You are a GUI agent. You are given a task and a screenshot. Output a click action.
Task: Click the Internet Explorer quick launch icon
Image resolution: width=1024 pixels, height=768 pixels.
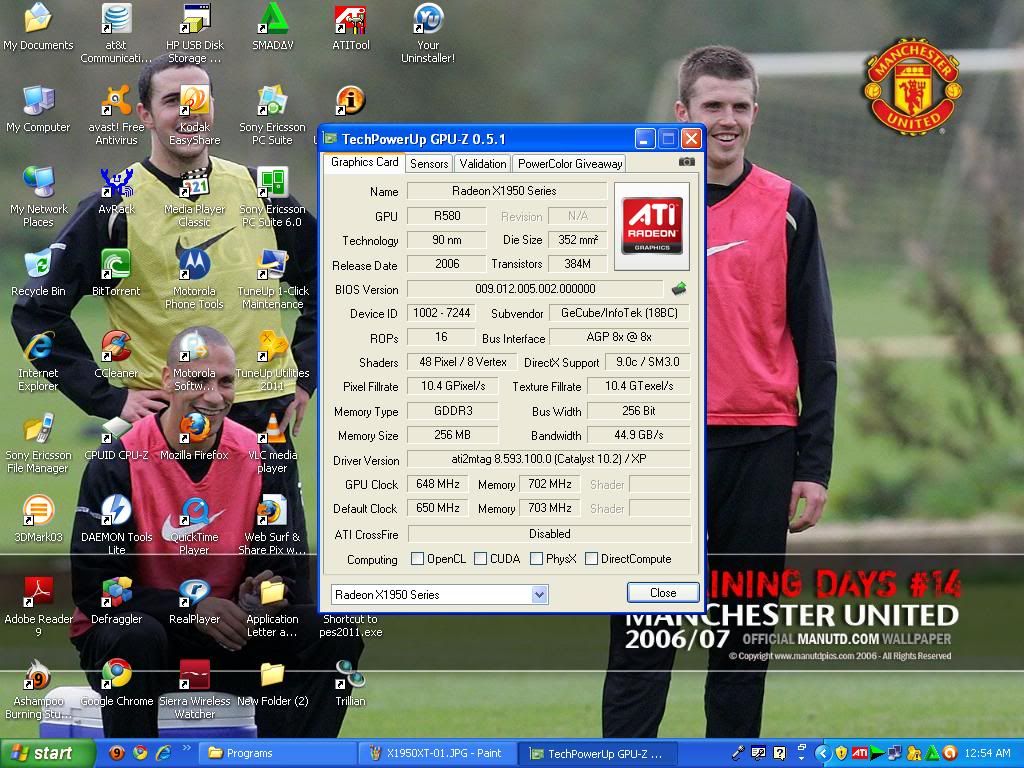coord(163,753)
